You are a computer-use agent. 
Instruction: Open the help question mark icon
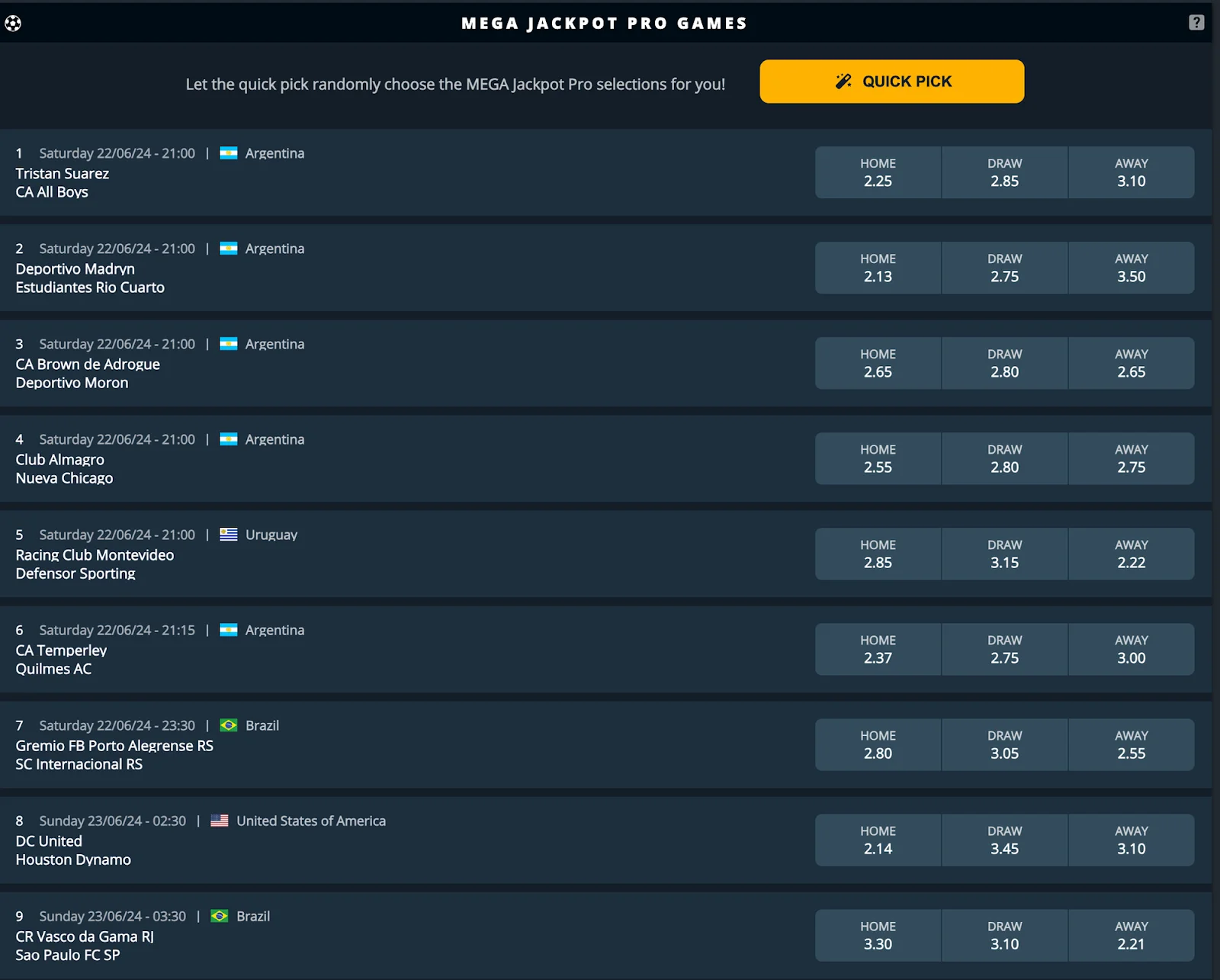pyautogui.click(x=1195, y=23)
